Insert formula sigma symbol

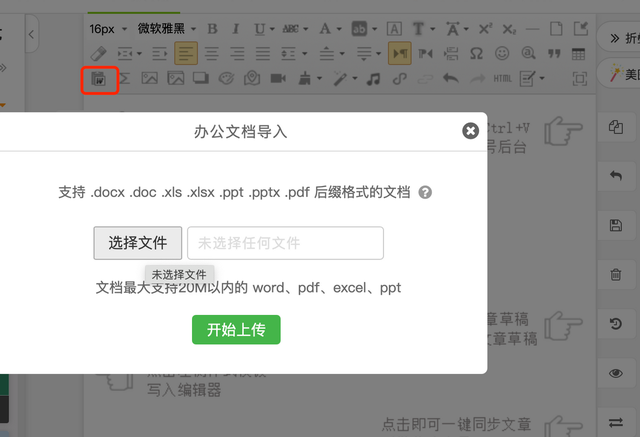[x=125, y=78]
